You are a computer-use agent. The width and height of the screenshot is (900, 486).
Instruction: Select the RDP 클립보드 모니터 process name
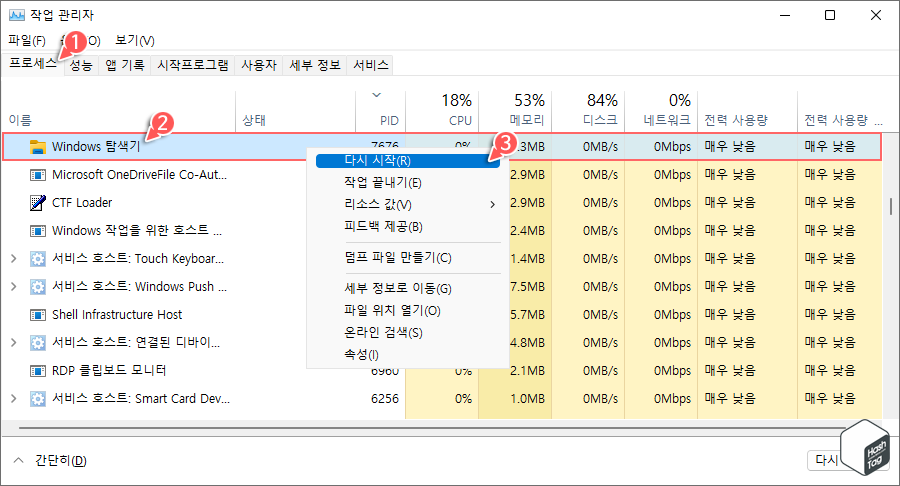(109, 371)
